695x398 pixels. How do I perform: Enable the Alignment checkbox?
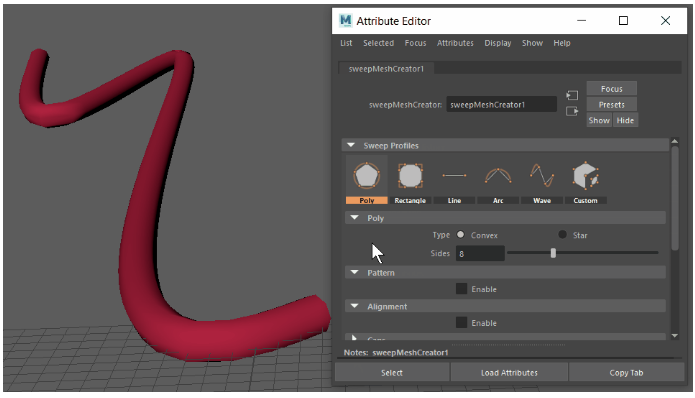461,323
